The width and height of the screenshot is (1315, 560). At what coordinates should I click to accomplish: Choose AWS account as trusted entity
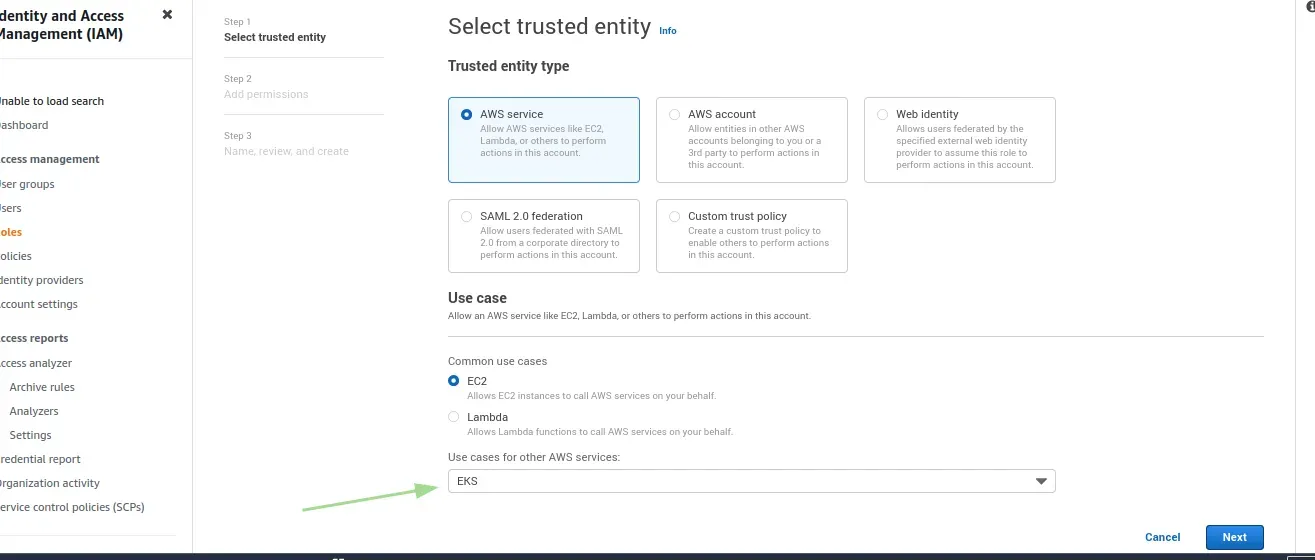675,115
